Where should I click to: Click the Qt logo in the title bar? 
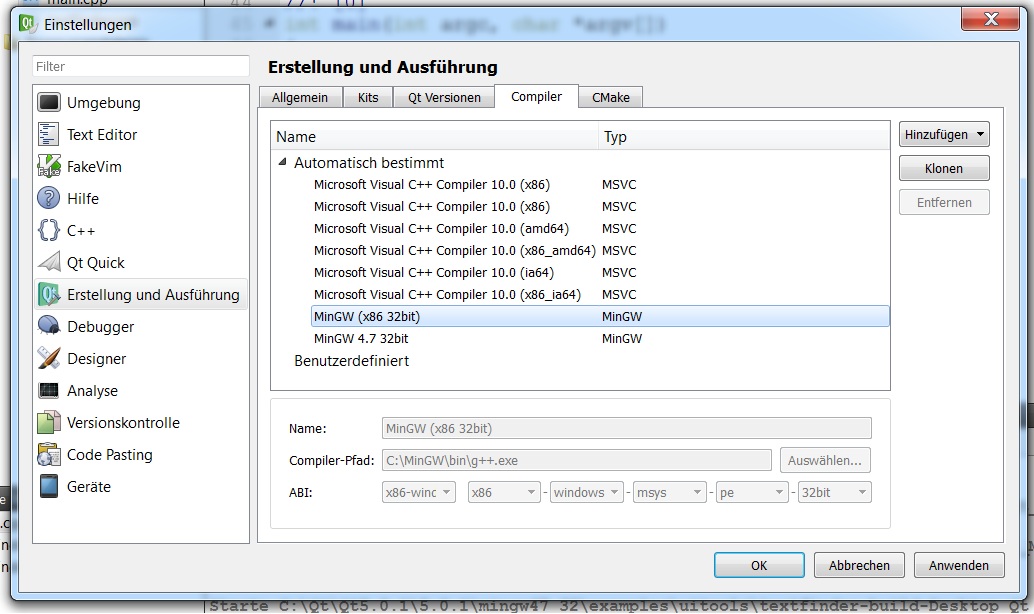pos(27,24)
